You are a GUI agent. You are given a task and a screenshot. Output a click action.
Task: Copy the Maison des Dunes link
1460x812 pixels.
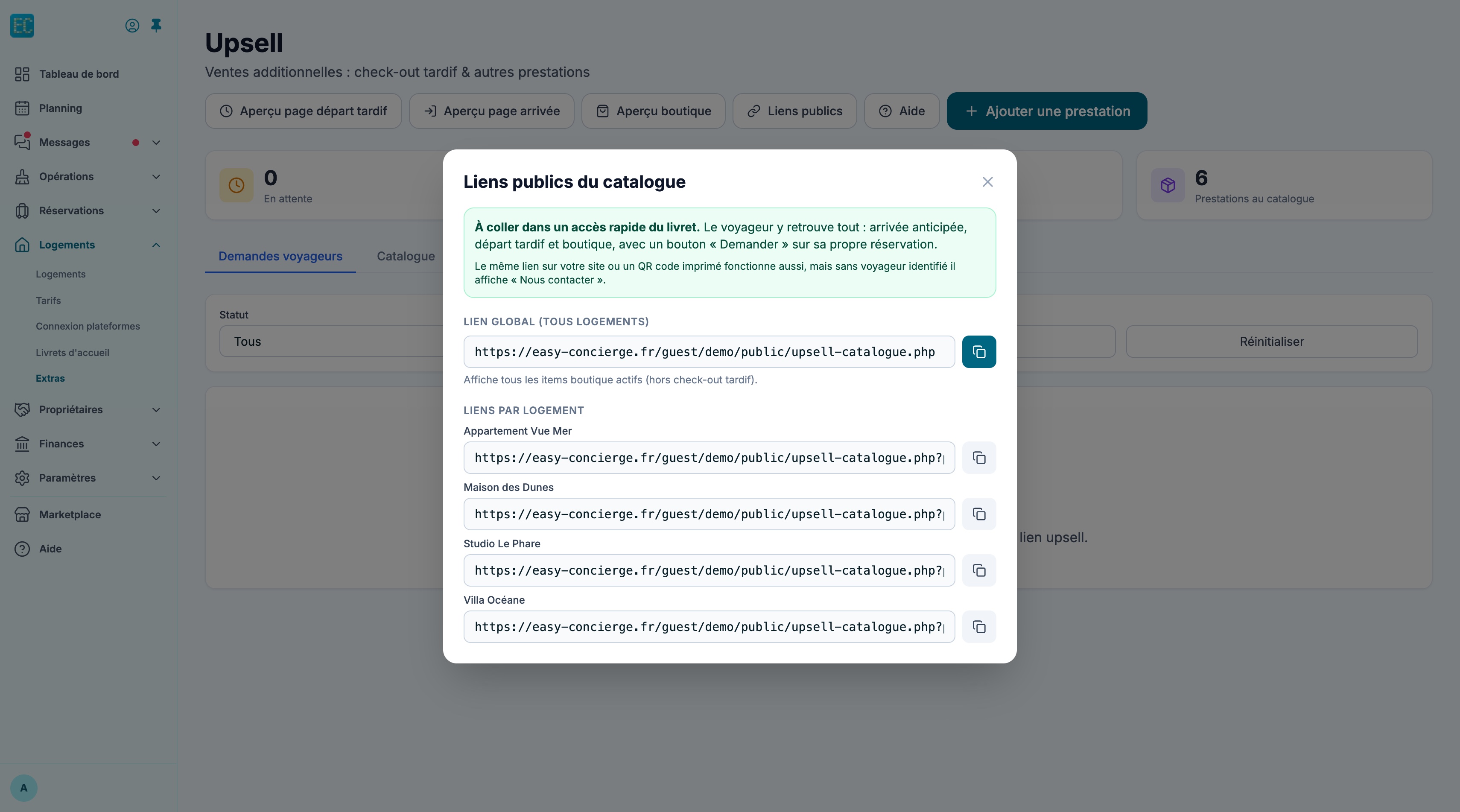tap(979, 514)
